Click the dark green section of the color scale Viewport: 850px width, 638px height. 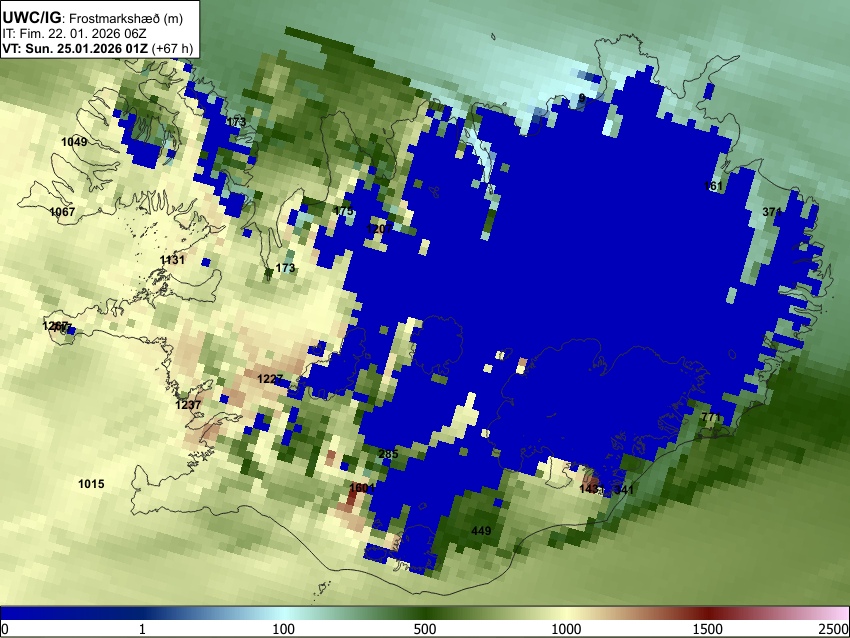(x=425, y=614)
